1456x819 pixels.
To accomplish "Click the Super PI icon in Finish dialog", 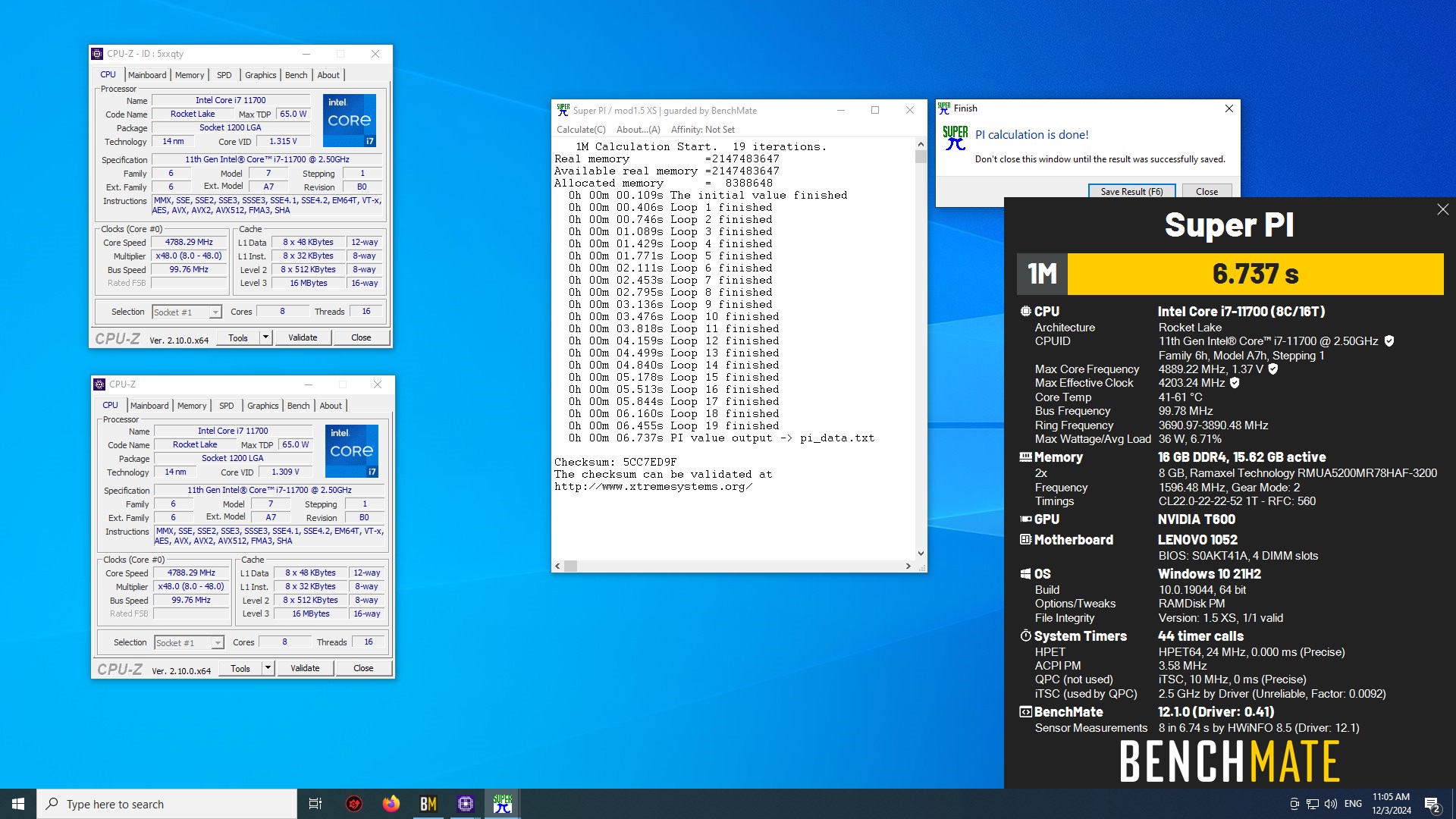I will click(955, 138).
